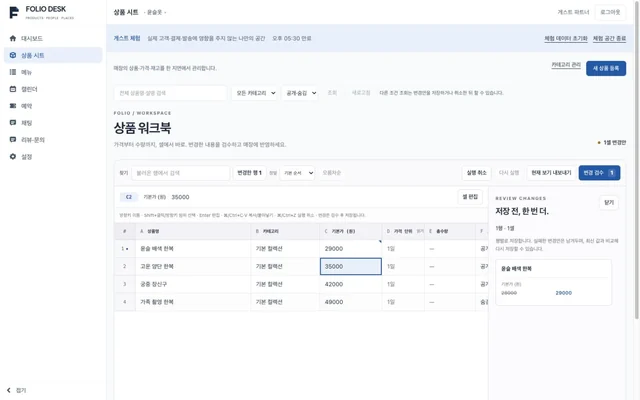Toggle the 변경한 행 1 filter
Image resolution: width=640 pixels, height=400 pixels.
pyautogui.click(x=249, y=173)
